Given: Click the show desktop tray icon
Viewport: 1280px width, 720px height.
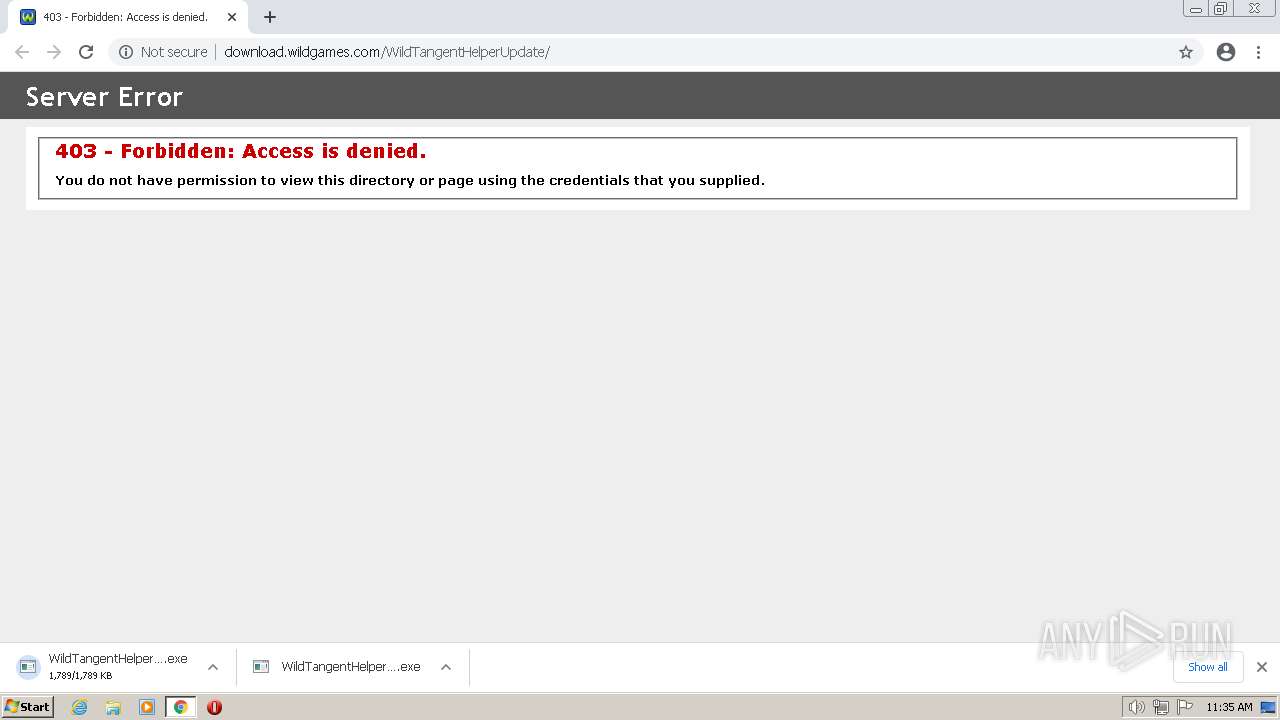Looking at the screenshot, I should pyautogui.click(x=1268, y=707).
